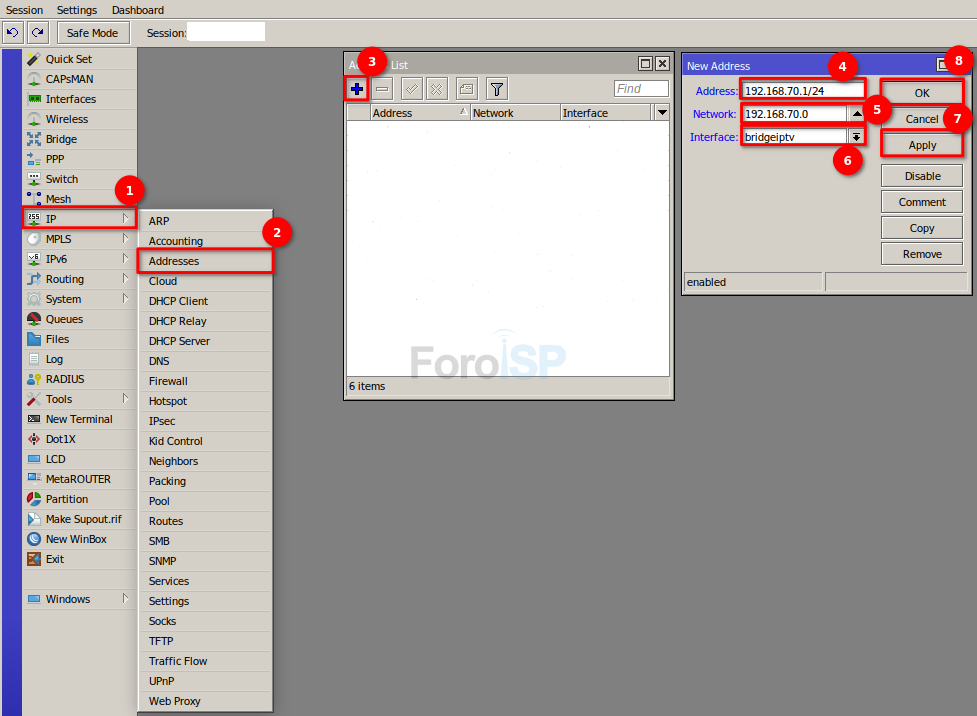
Task: Click the undo arrow in top toolbar
Action: coord(12,33)
